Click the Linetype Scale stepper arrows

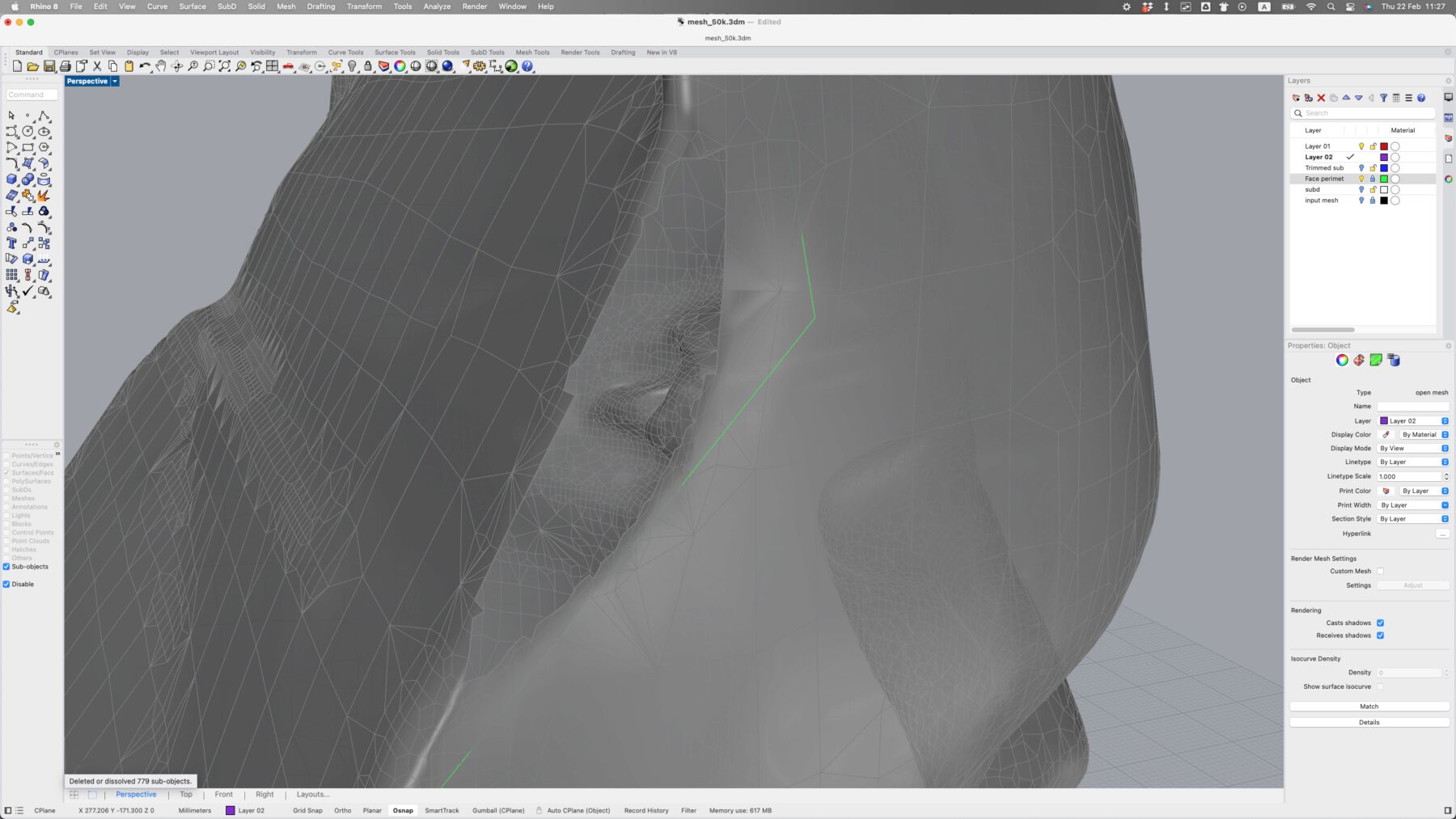[x=1446, y=476]
